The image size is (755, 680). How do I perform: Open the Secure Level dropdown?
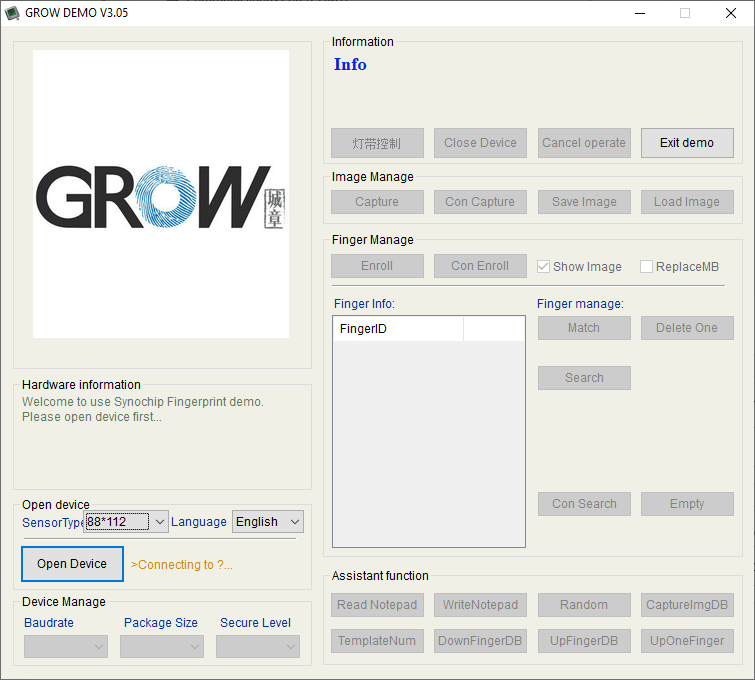[258, 647]
